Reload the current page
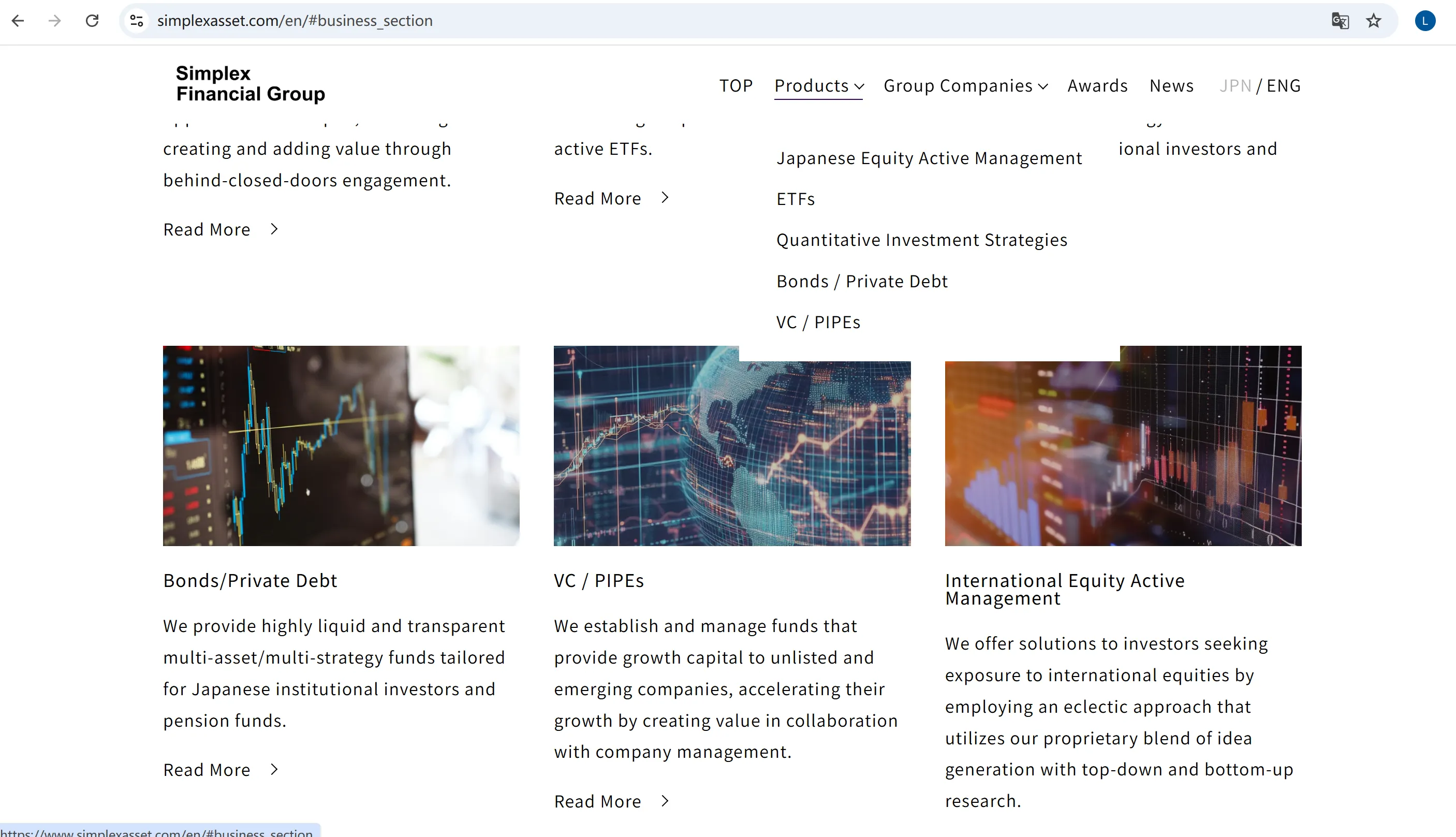 coord(92,21)
